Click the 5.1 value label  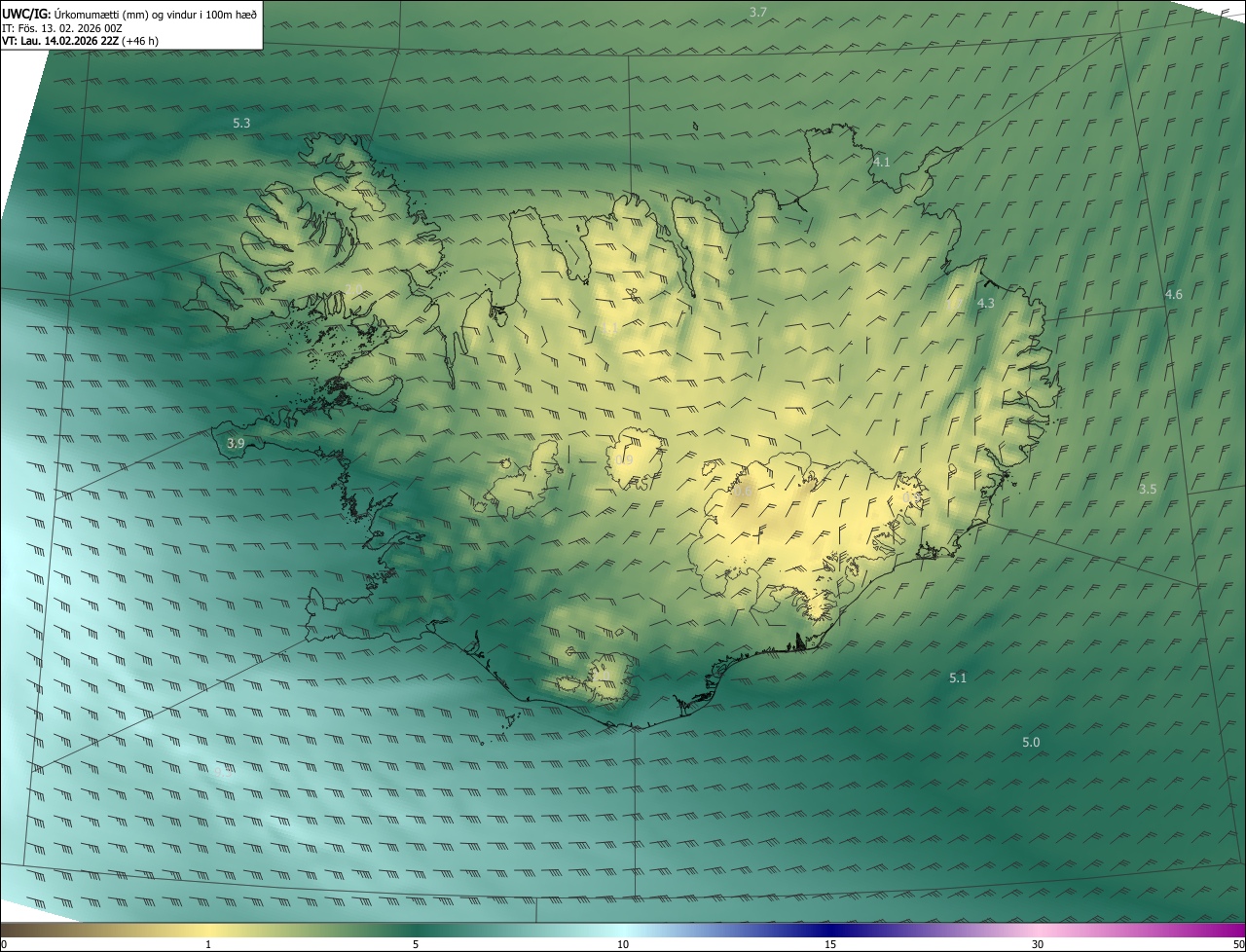(958, 677)
